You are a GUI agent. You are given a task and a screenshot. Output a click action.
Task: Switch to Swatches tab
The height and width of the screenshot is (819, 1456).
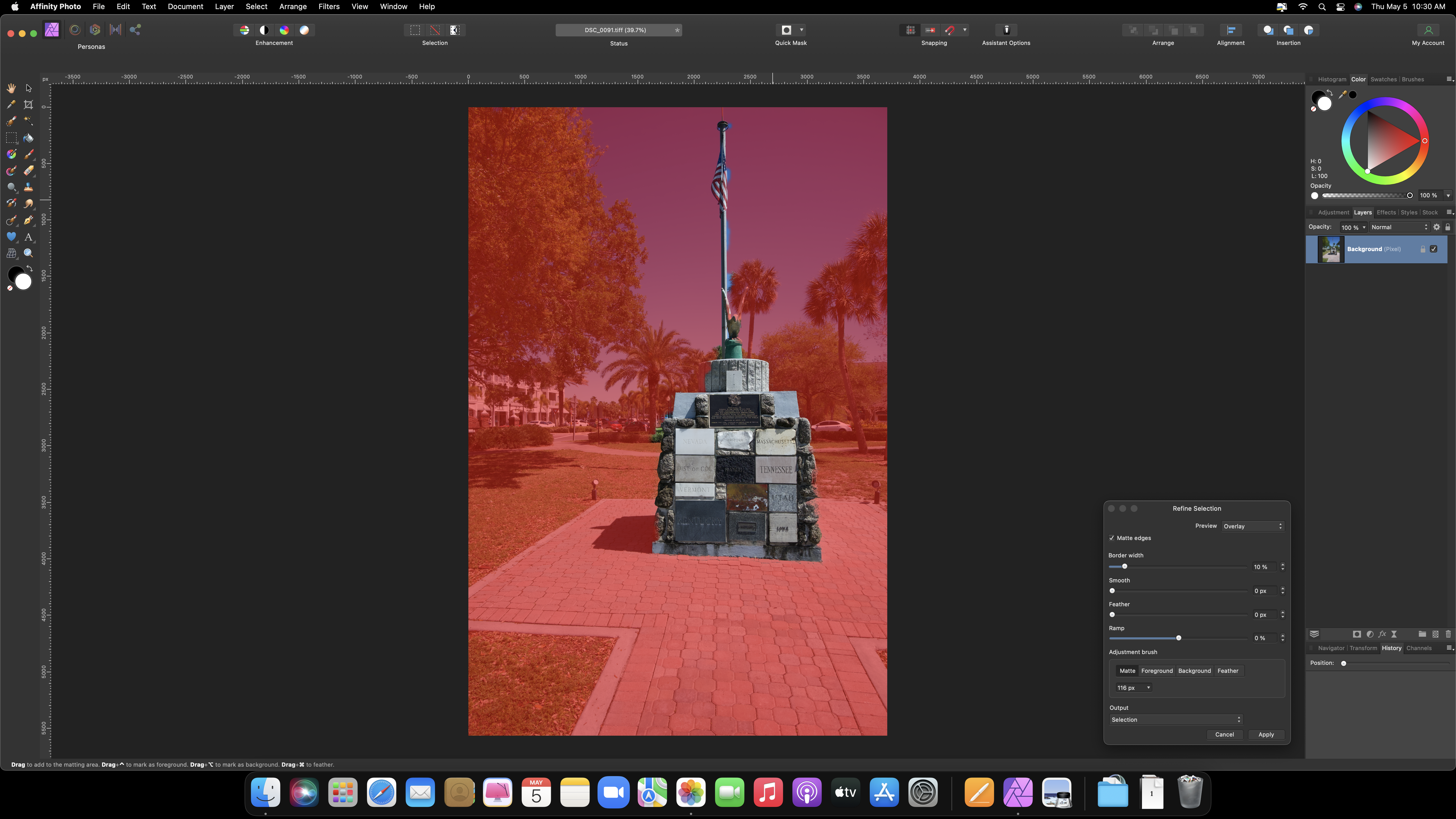(1383, 79)
